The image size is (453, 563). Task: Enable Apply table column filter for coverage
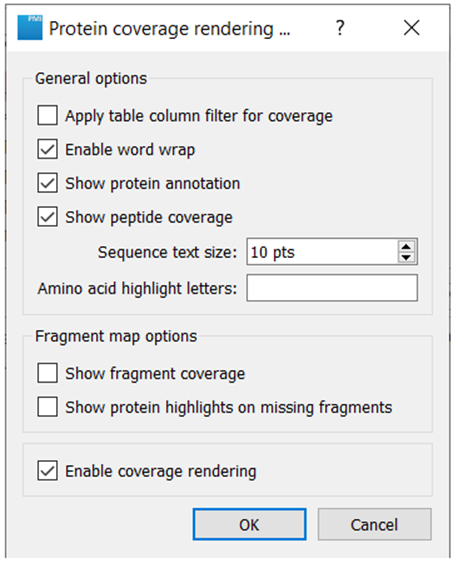click(x=47, y=116)
